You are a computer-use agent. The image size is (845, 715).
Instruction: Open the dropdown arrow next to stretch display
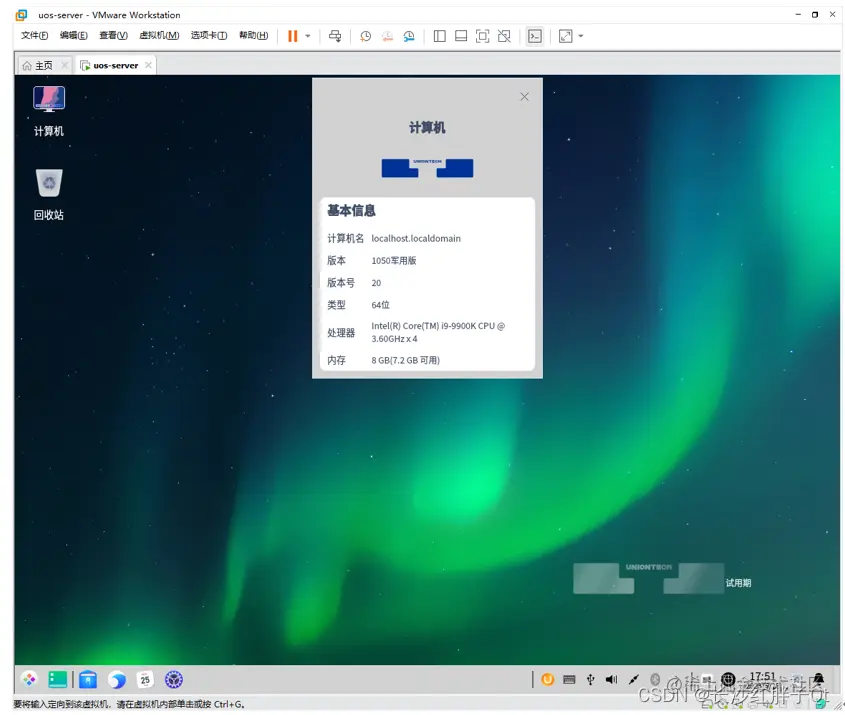click(581, 36)
